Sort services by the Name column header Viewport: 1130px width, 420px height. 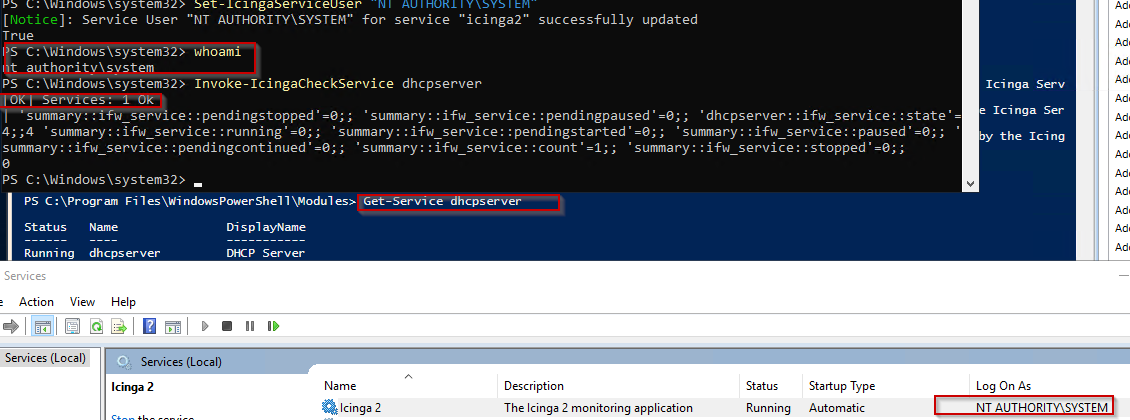340,386
